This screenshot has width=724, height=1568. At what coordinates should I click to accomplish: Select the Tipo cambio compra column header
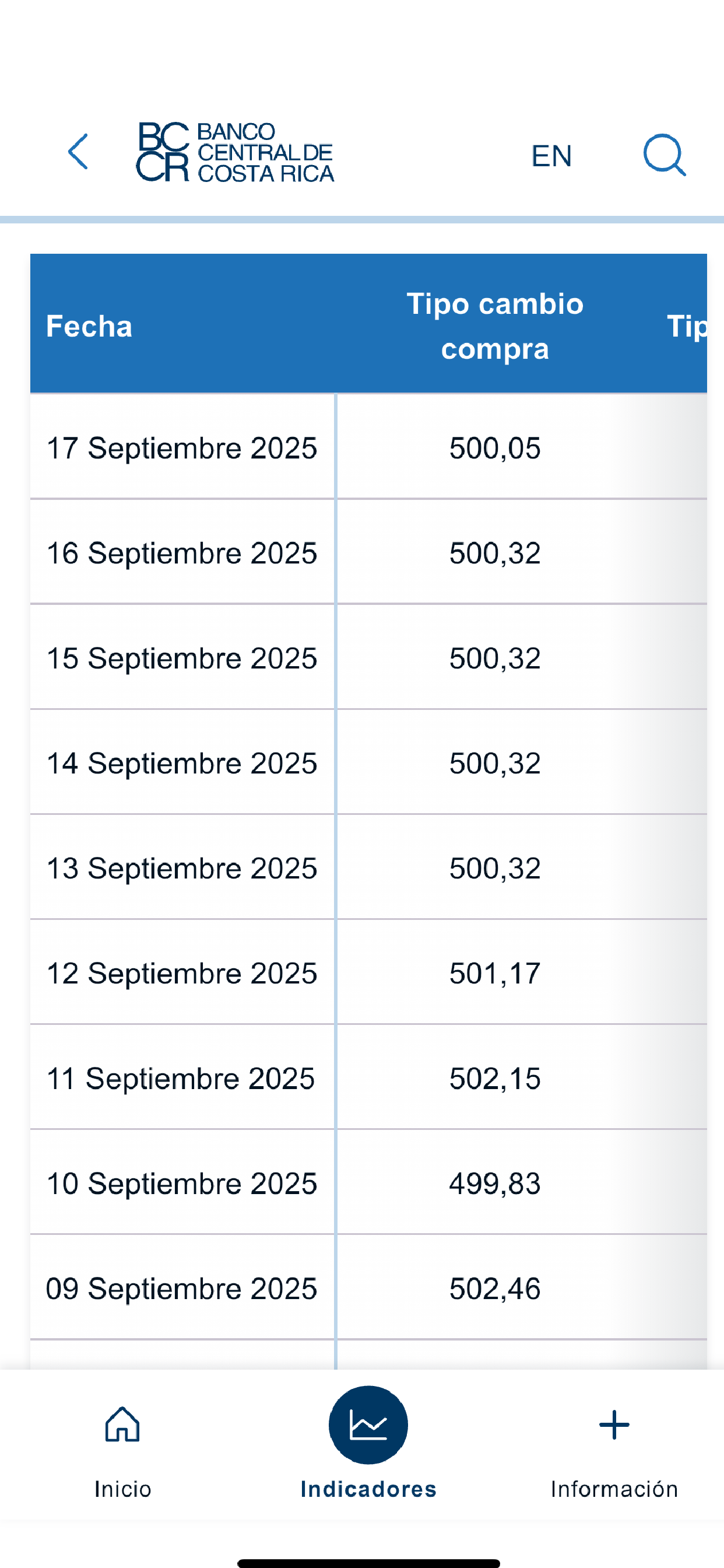click(x=495, y=326)
